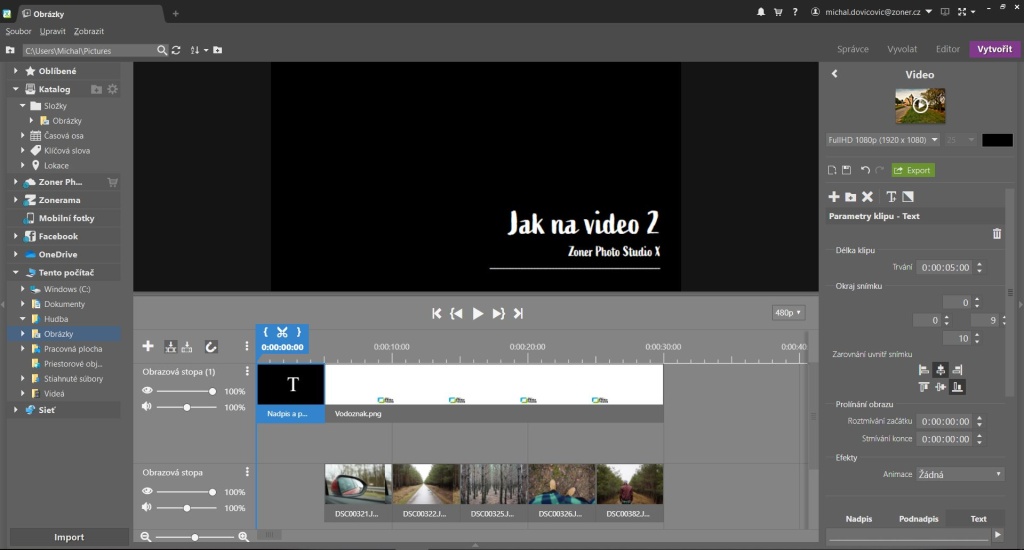1024x550 pixels.
Task: Zoom out the timeline with minus magnifier
Action: point(146,537)
